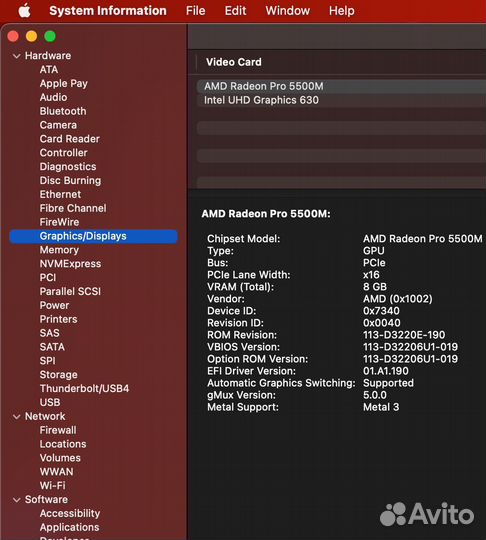Viewport: 486px width, 540px height.
Task: Select Storage in the sidebar
Action: (58, 375)
